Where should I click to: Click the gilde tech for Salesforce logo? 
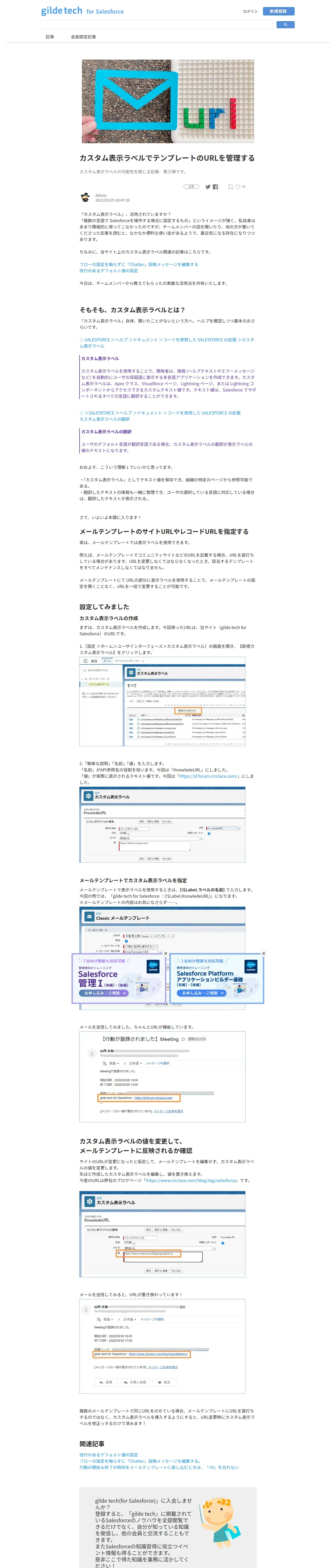(82, 11)
